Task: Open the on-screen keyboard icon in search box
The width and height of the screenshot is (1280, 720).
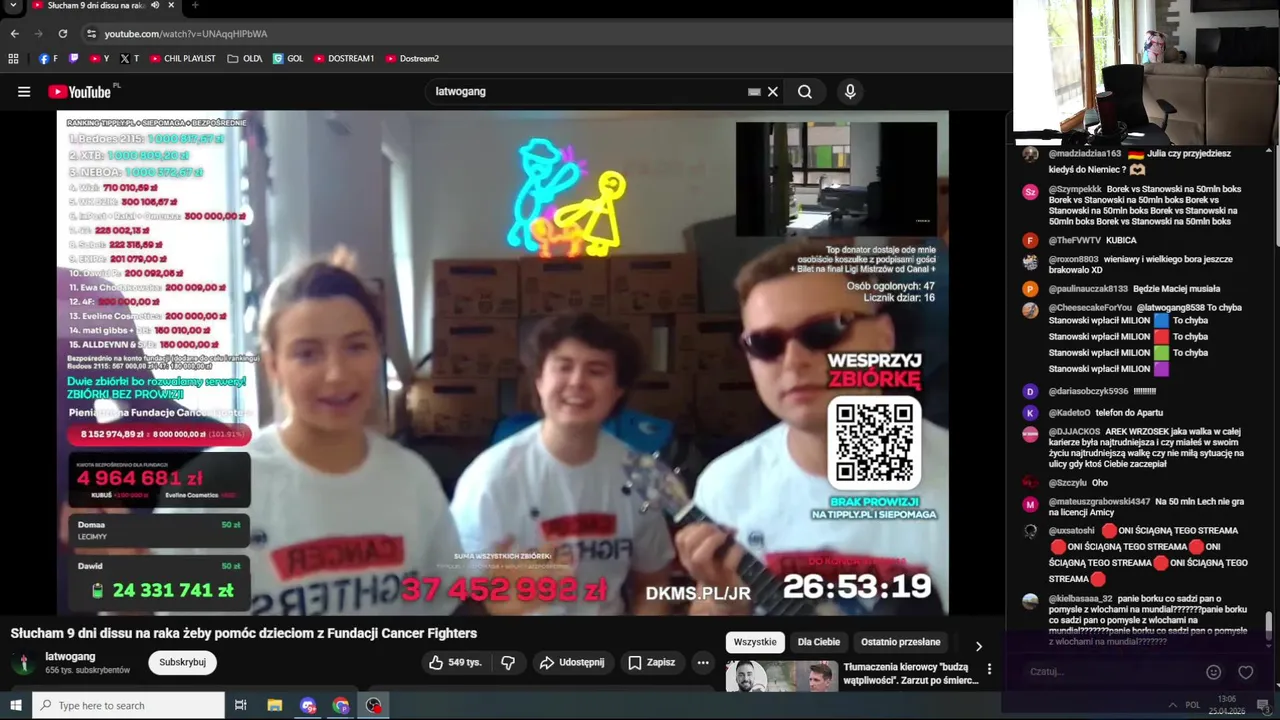Action: [x=754, y=92]
